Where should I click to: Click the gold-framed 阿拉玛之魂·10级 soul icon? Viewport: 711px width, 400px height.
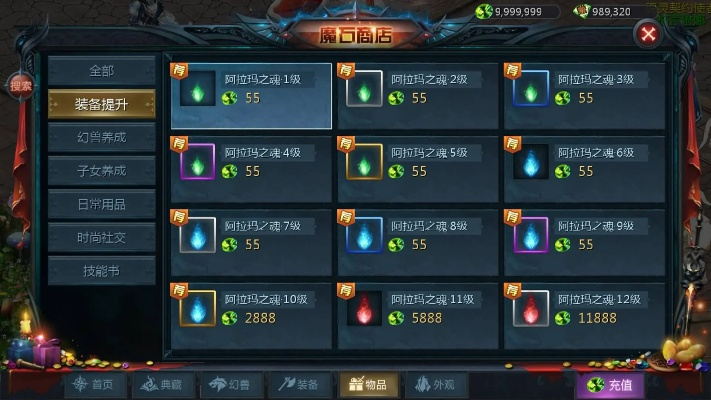pyautogui.click(x=198, y=308)
